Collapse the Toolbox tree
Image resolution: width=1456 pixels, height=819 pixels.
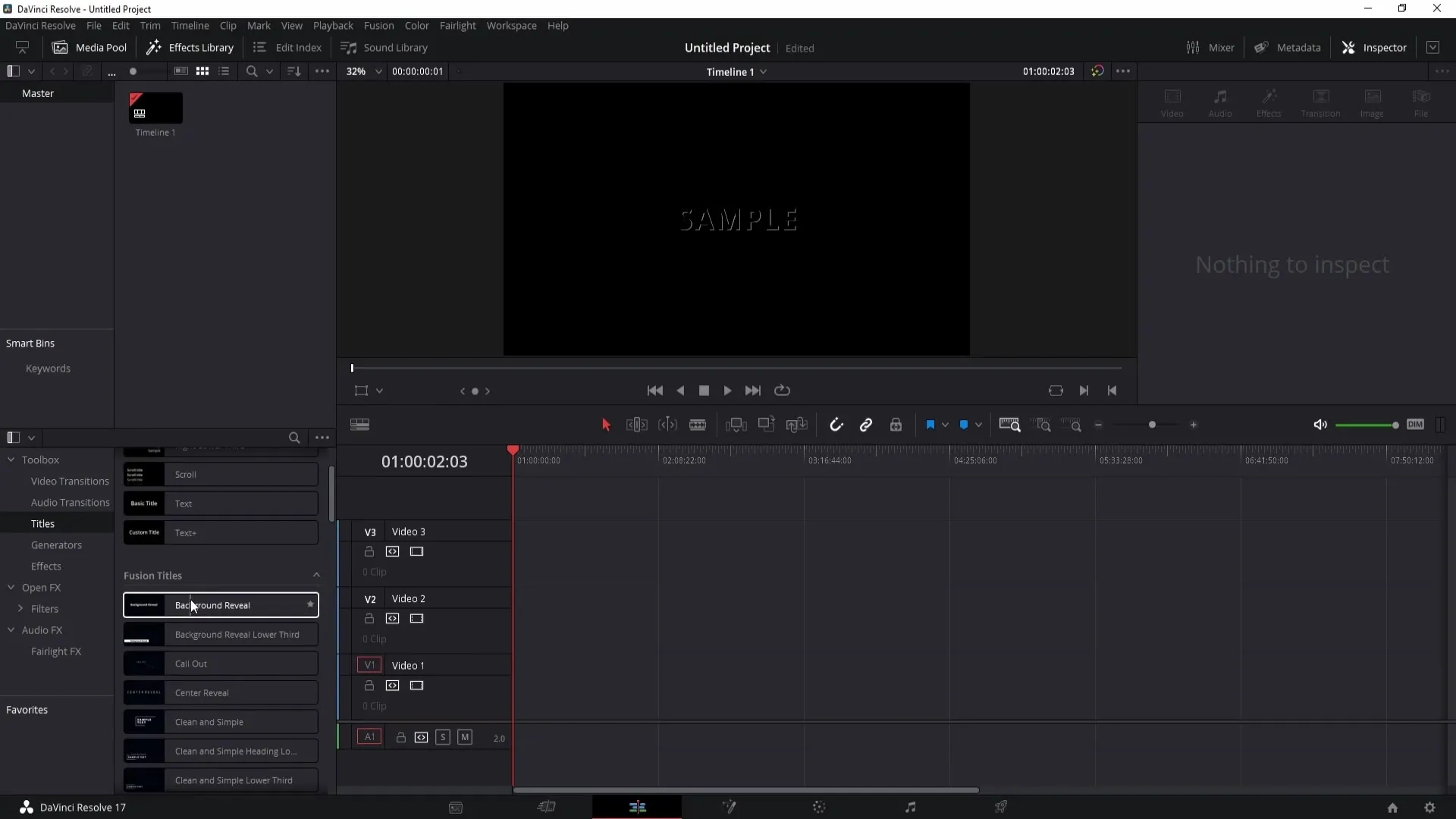11,460
